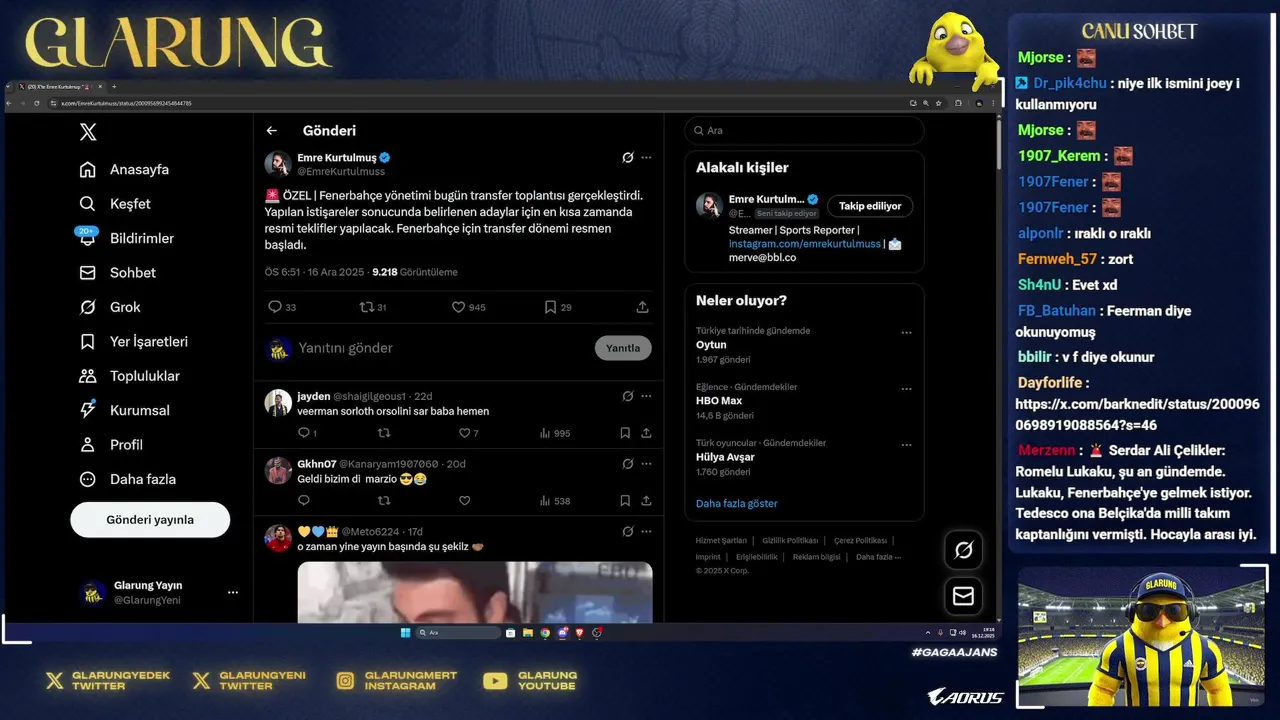The height and width of the screenshot is (720, 1280).
Task: Bookmark page with browser star icon
Action: 938,103
